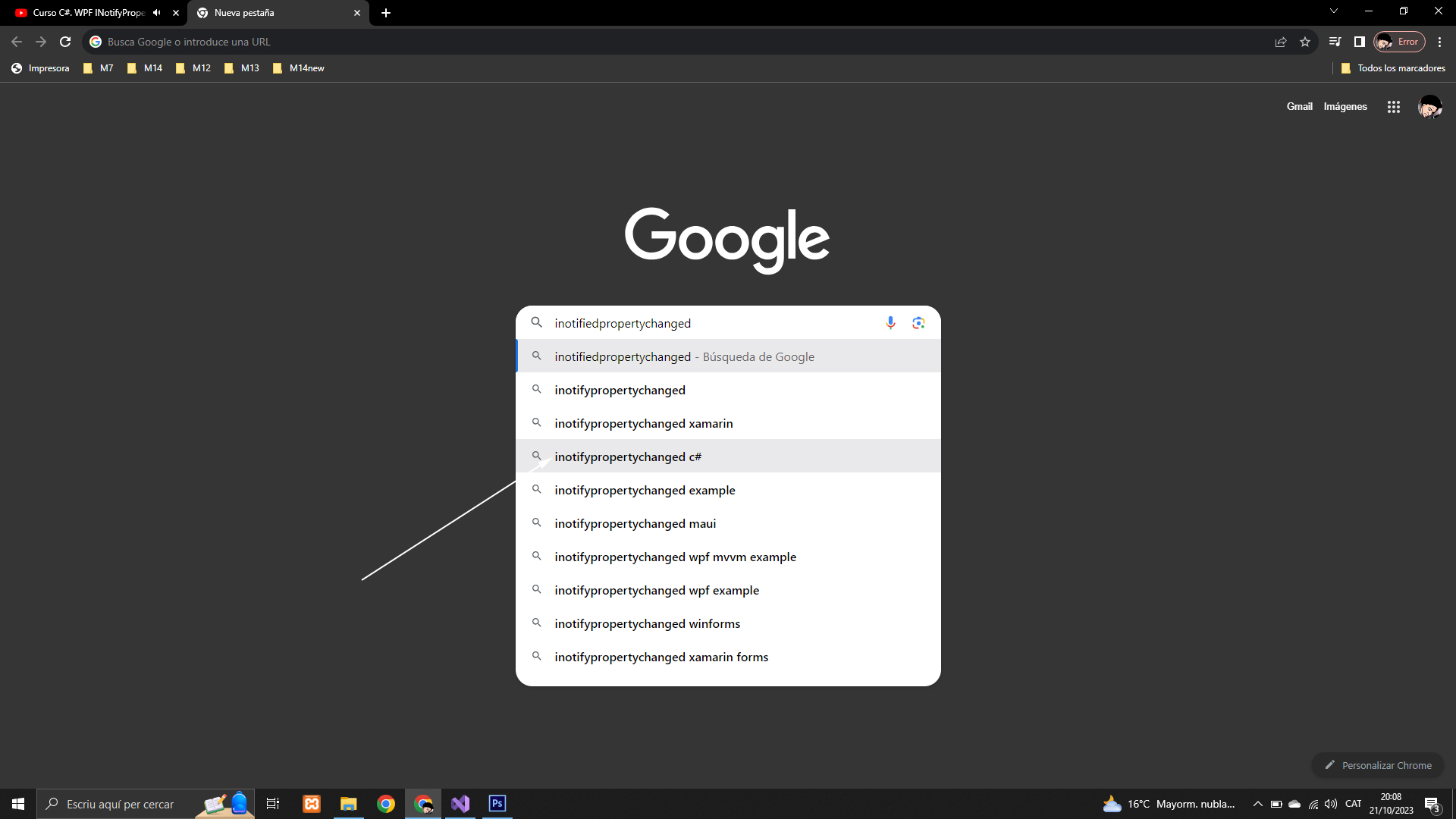
Task: Click Personalizar Chrome button
Action: 1378,765
